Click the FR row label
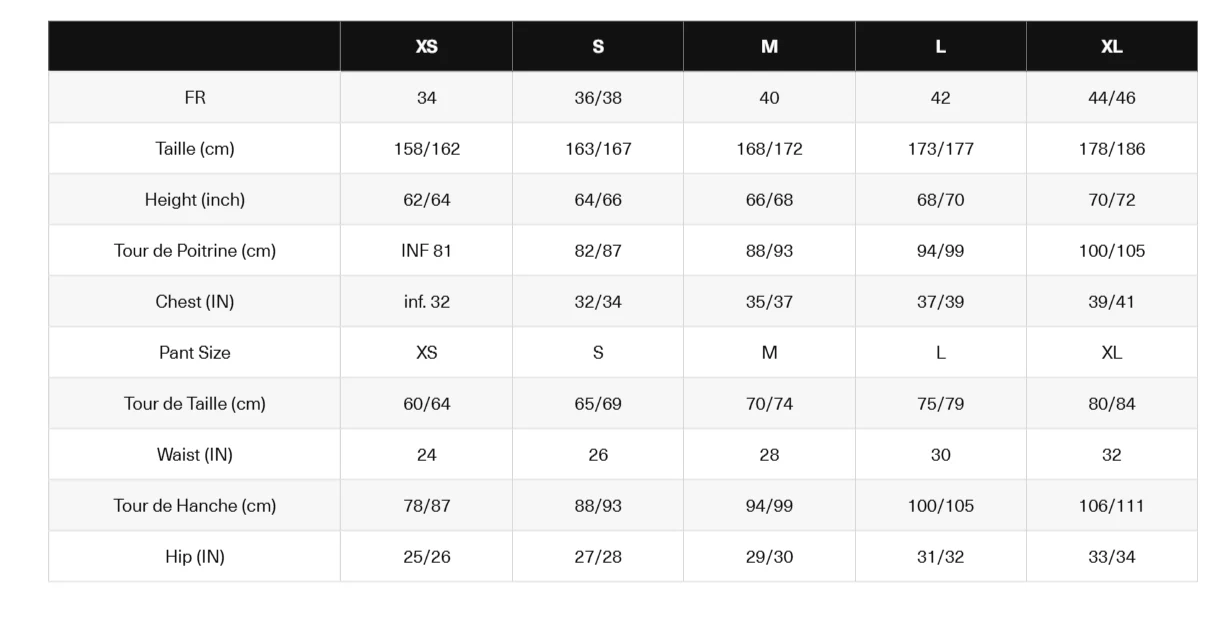Image resolution: width=1227 pixels, height=622 pixels. click(195, 98)
